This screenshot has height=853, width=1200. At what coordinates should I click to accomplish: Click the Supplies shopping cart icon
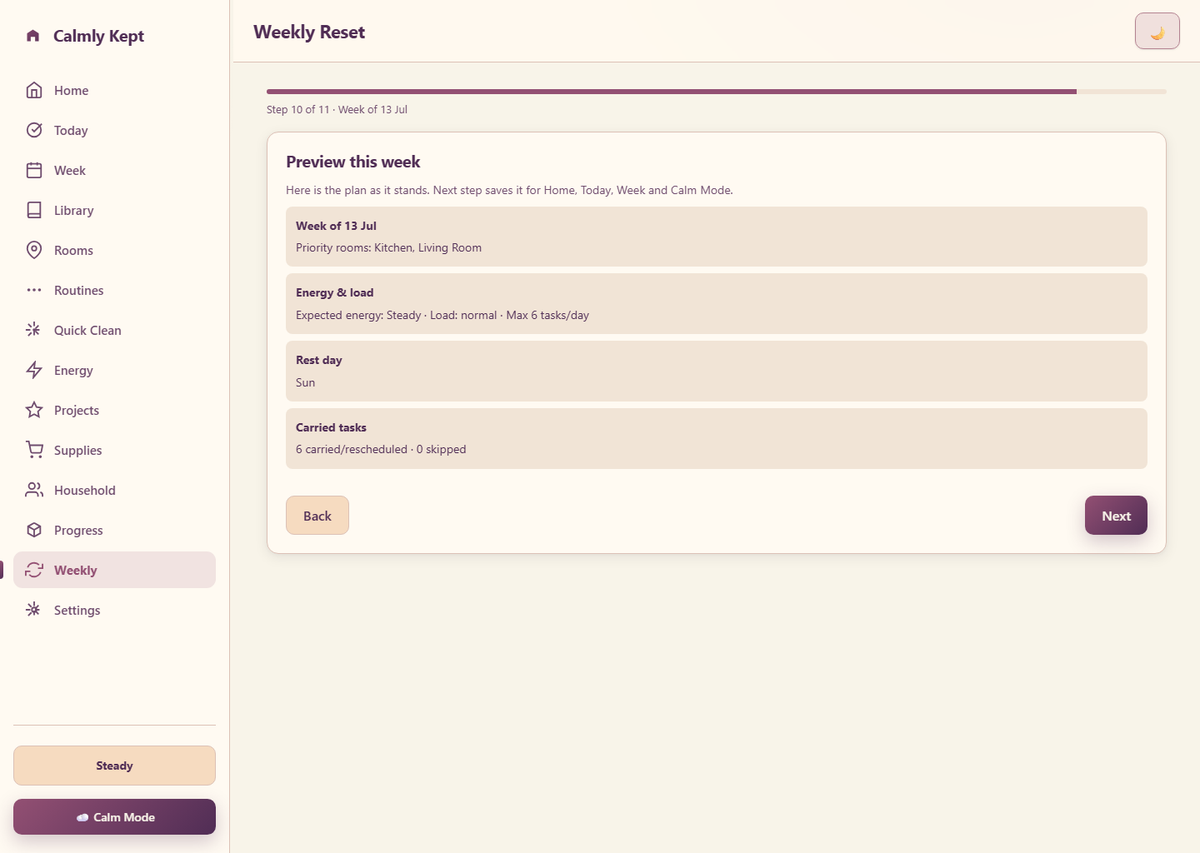[x=34, y=450]
